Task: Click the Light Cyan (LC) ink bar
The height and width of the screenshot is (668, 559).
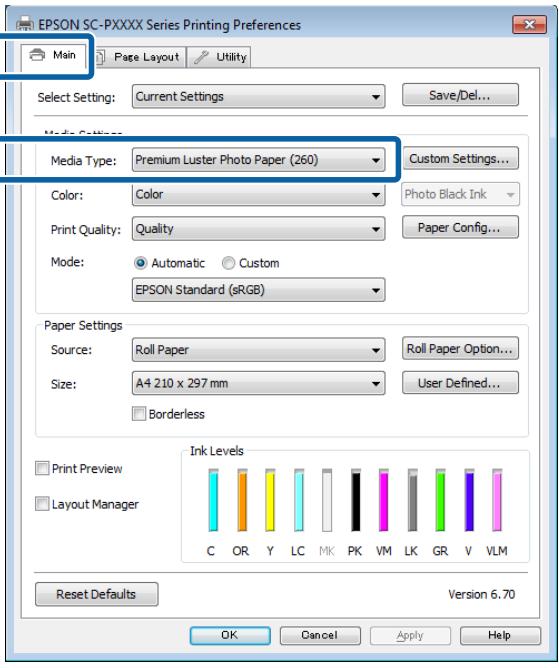Action: (x=299, y=500)
